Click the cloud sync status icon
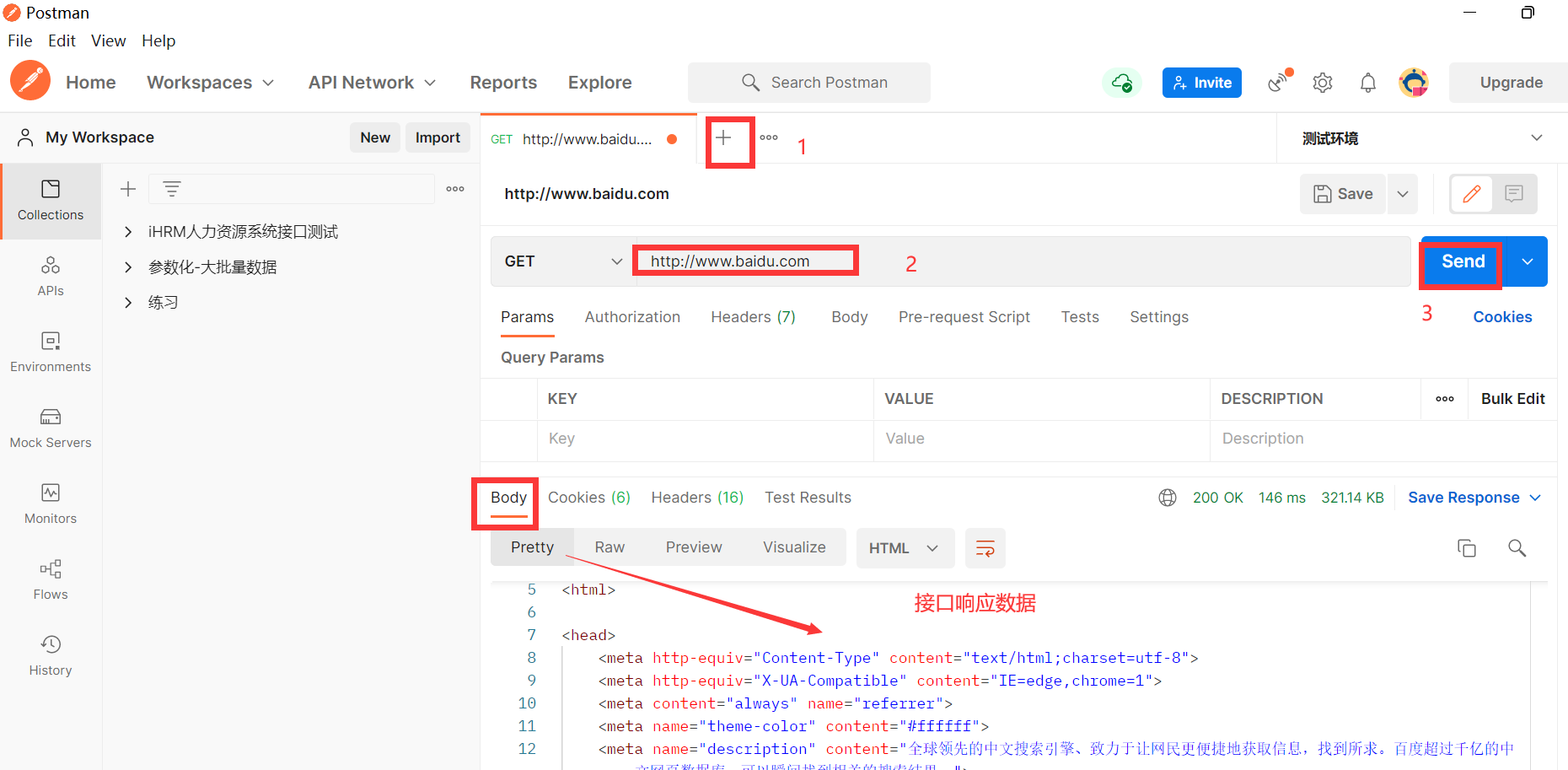Image resolution: width=1568 pixels, height=770 pixels. (x=1122, y=83)
